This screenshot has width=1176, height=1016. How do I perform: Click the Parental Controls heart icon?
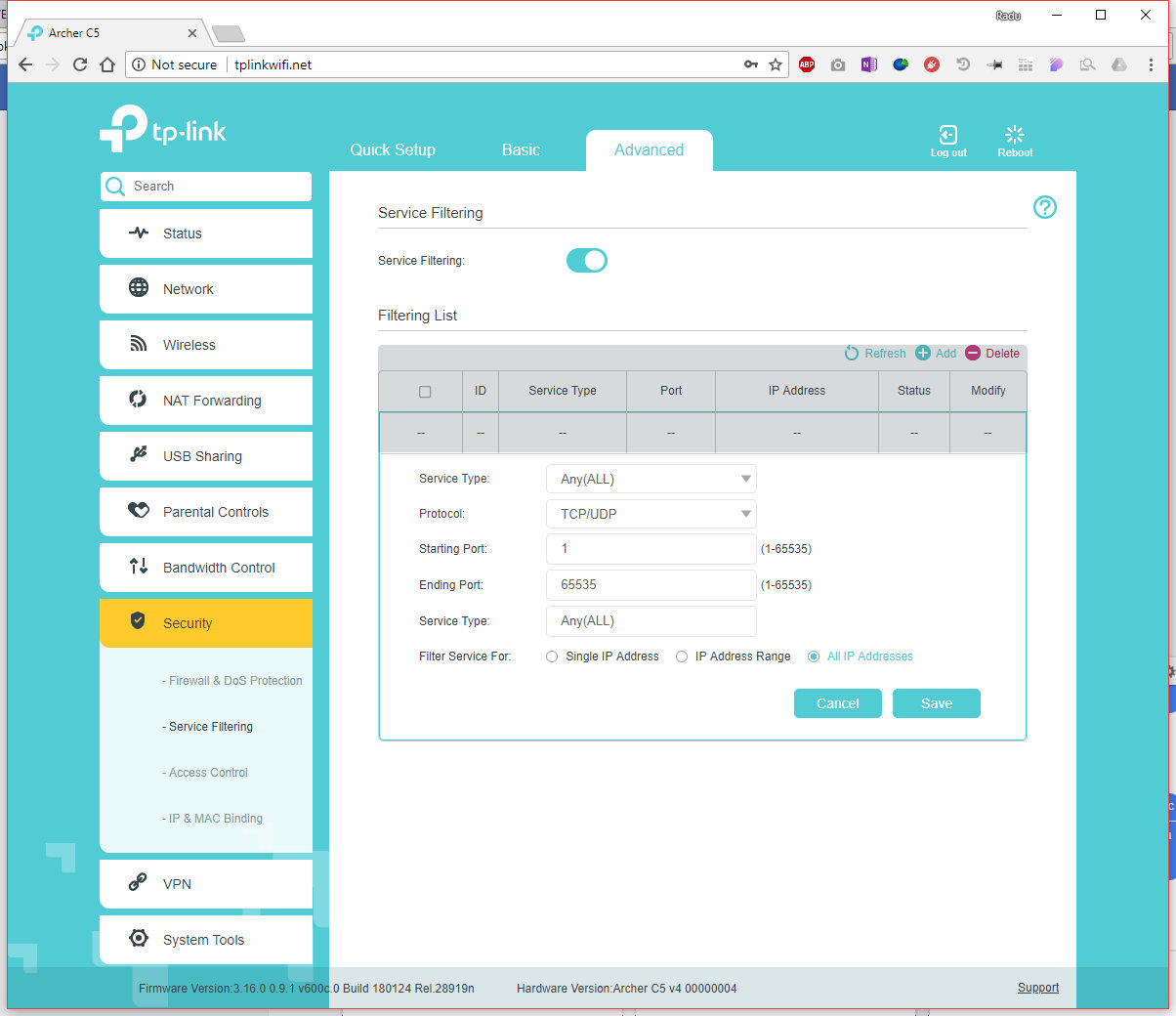point(139,511)
